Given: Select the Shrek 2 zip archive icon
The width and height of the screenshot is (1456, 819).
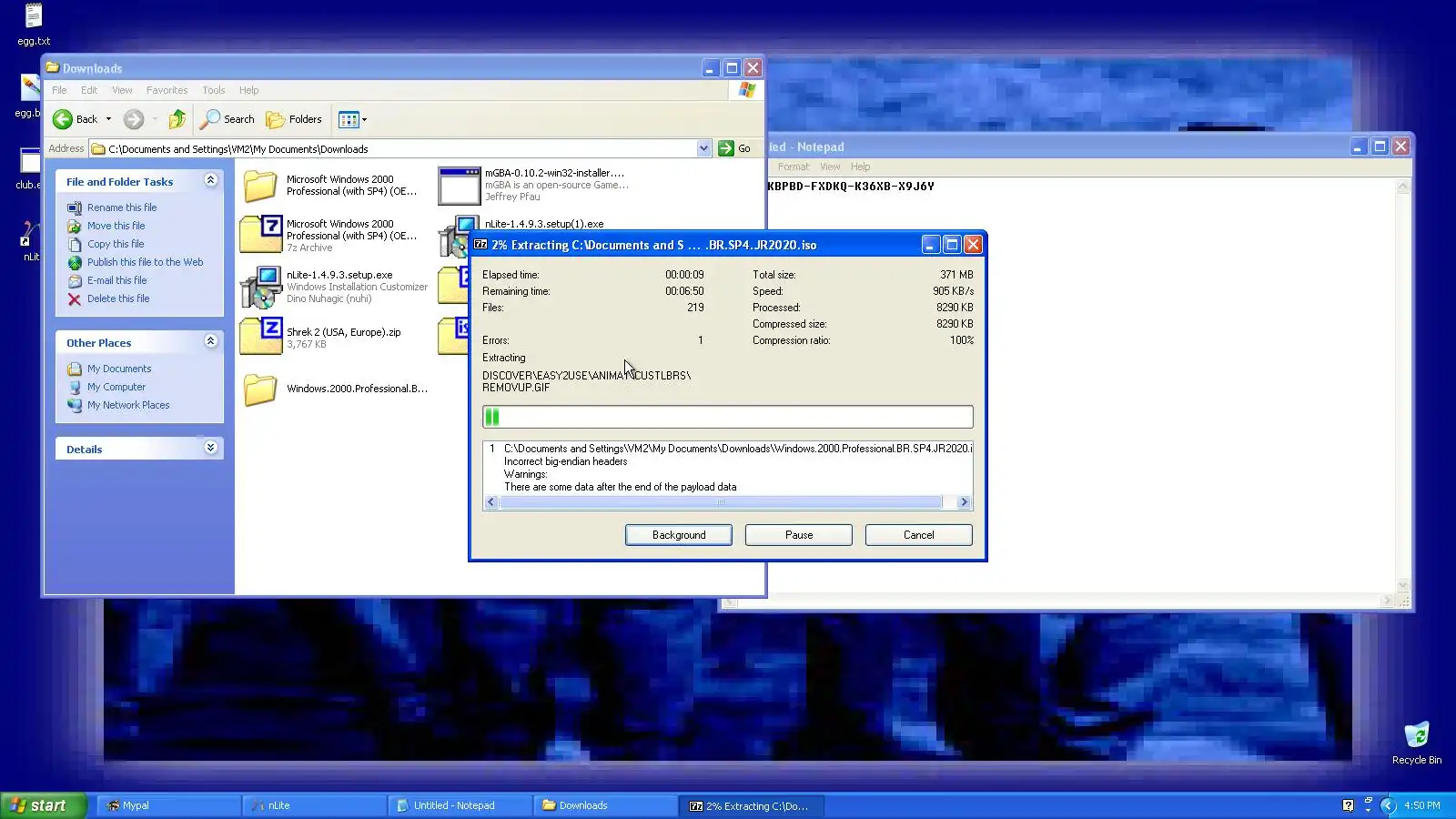Looking at the screenshot, I should pyautogui.click(x=260, y=336).
